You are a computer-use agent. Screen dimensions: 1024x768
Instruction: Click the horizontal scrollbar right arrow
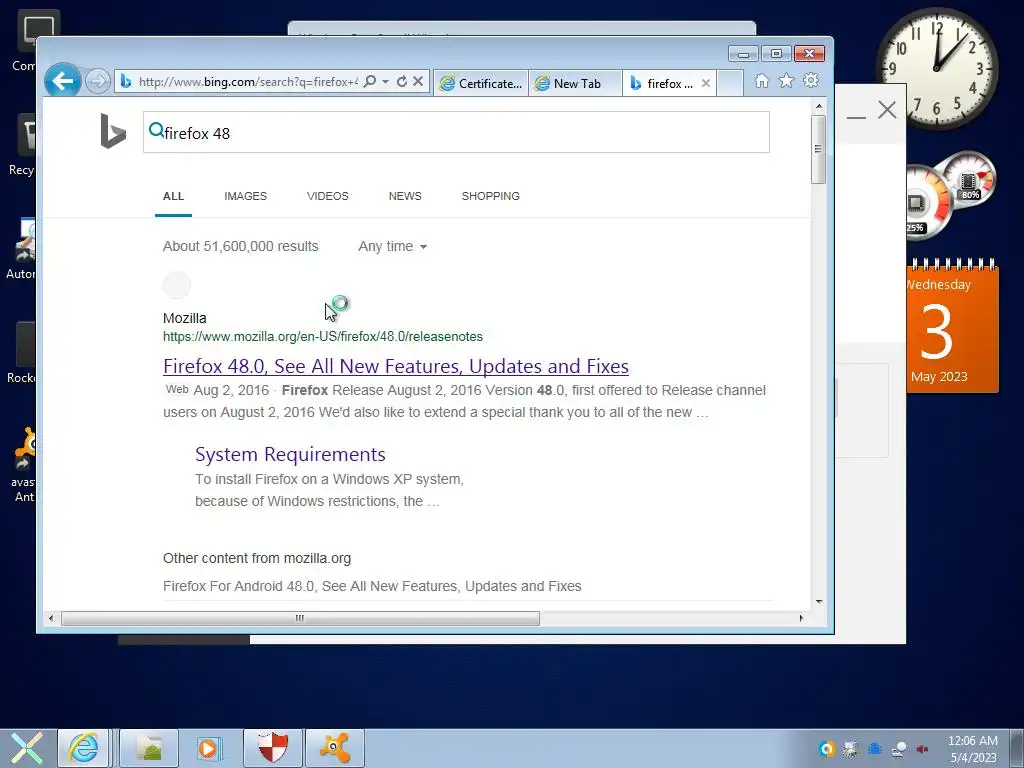pos(801,618)
